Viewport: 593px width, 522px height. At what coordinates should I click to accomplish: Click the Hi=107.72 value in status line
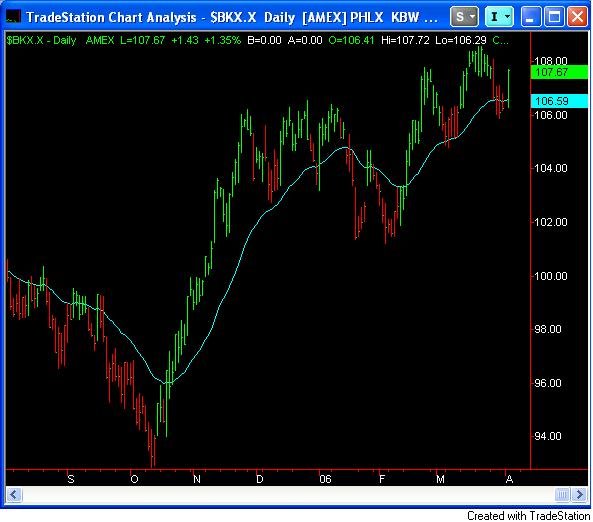click(405, 40)
